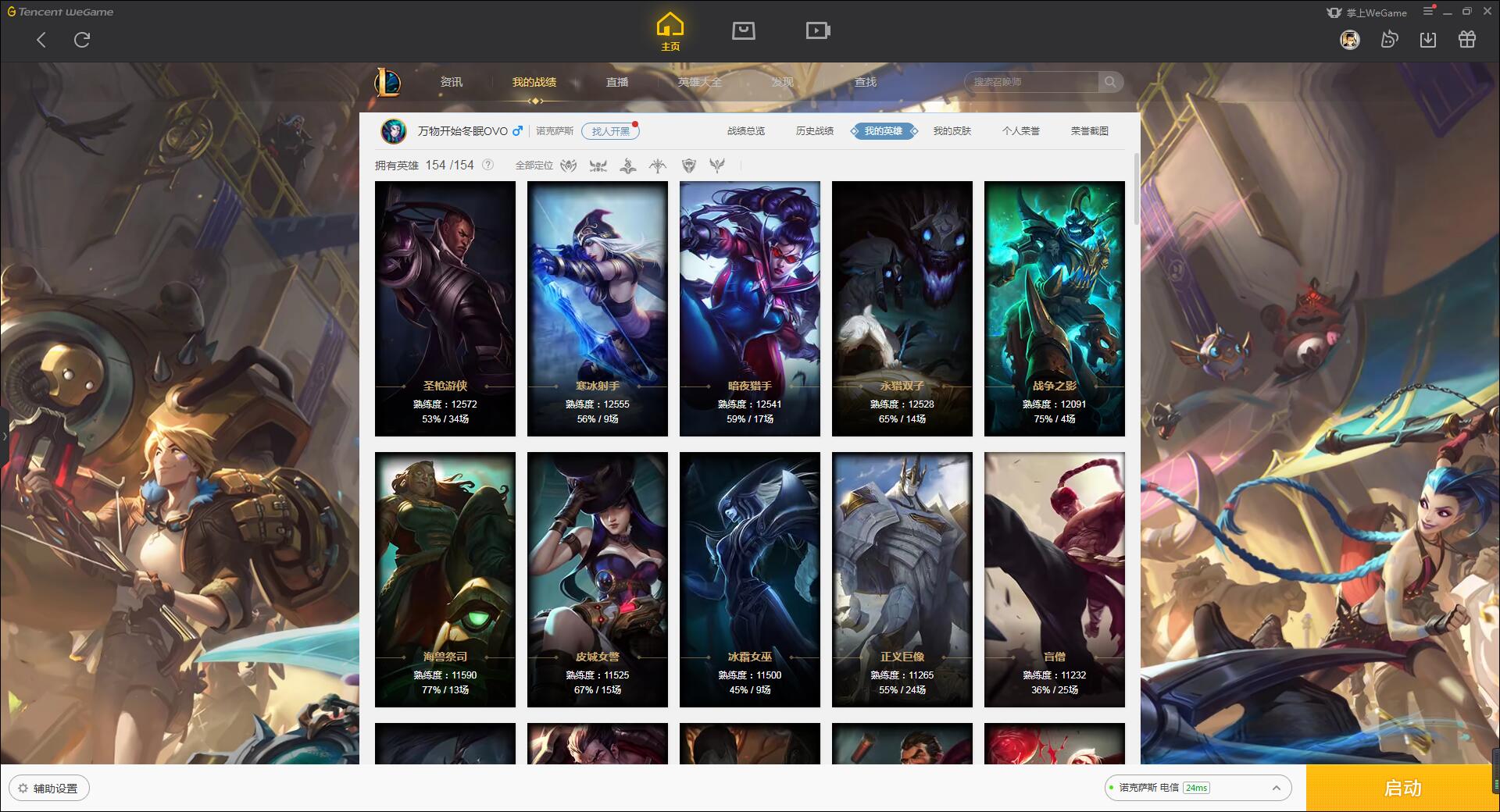The image size is (1500, 812).
Task: Click the yellow 启动 launch button
Action: click(1402, 788)
